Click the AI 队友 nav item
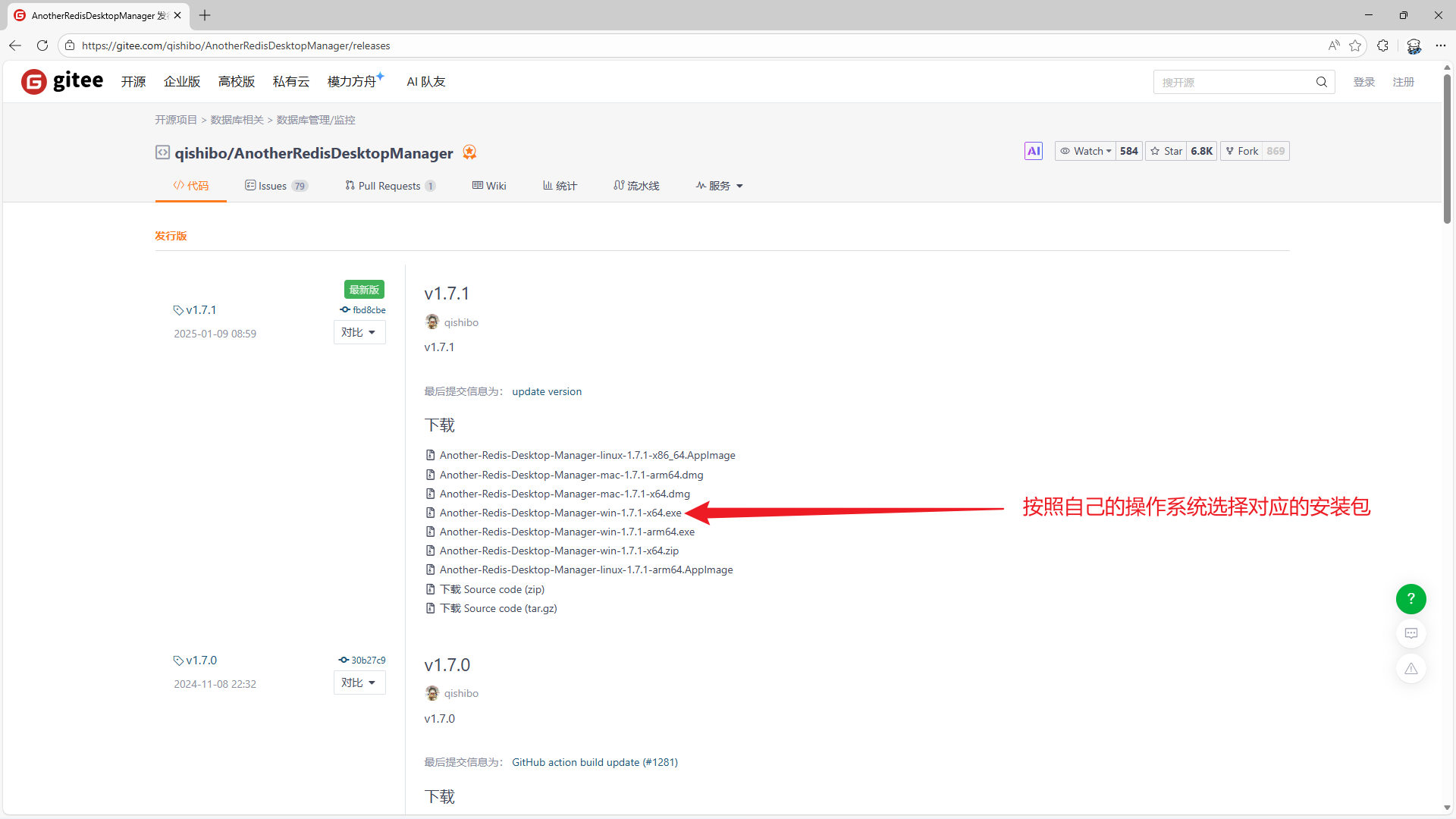Screen dimensions: 1456x819 426,82
